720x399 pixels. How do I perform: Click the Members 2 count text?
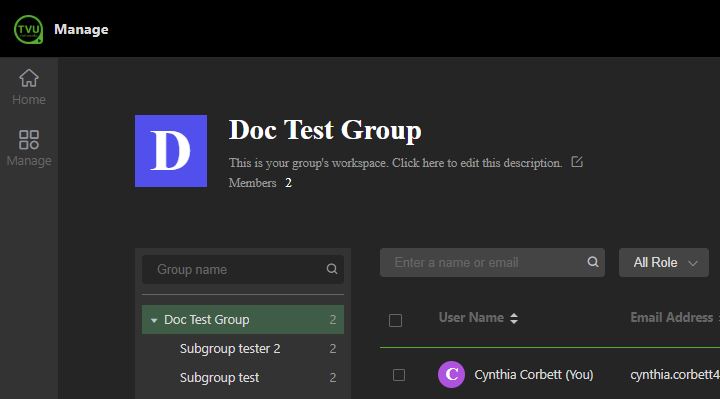click(x=260, y=183)
